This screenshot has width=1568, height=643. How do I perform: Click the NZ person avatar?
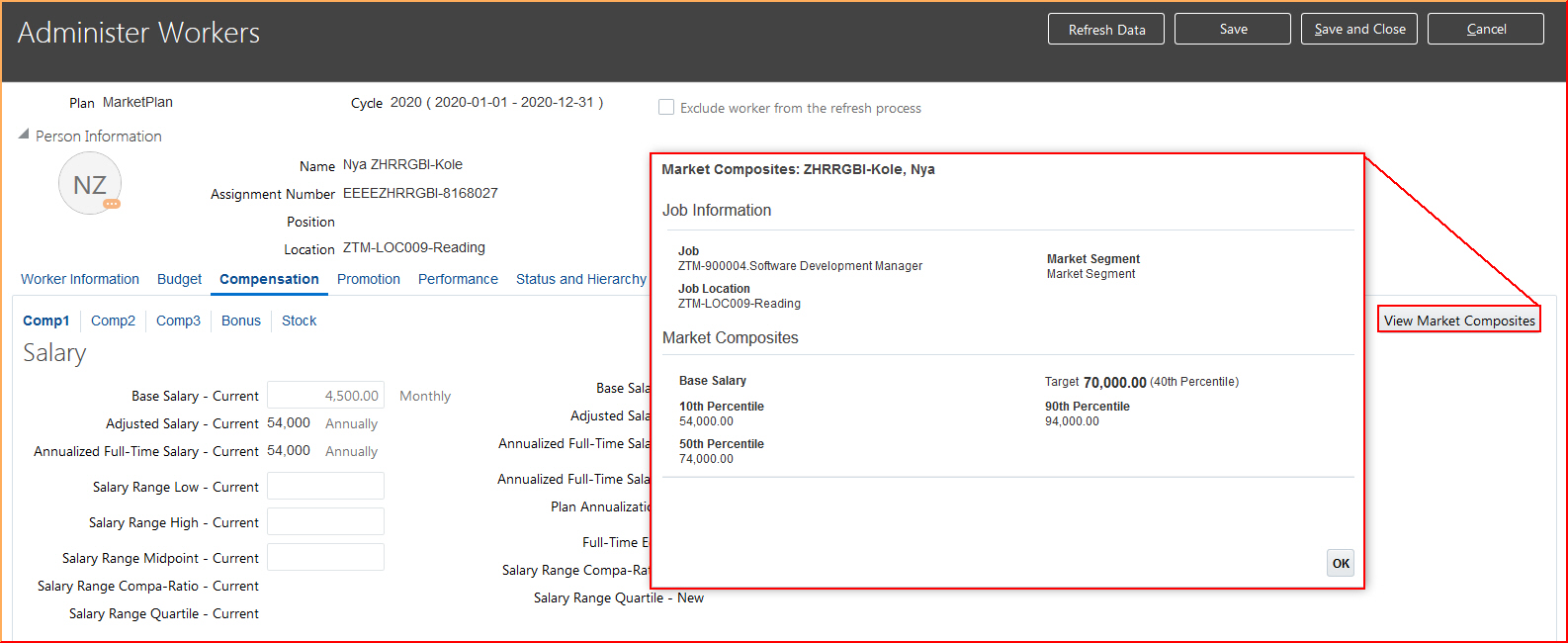coord(89,184)
